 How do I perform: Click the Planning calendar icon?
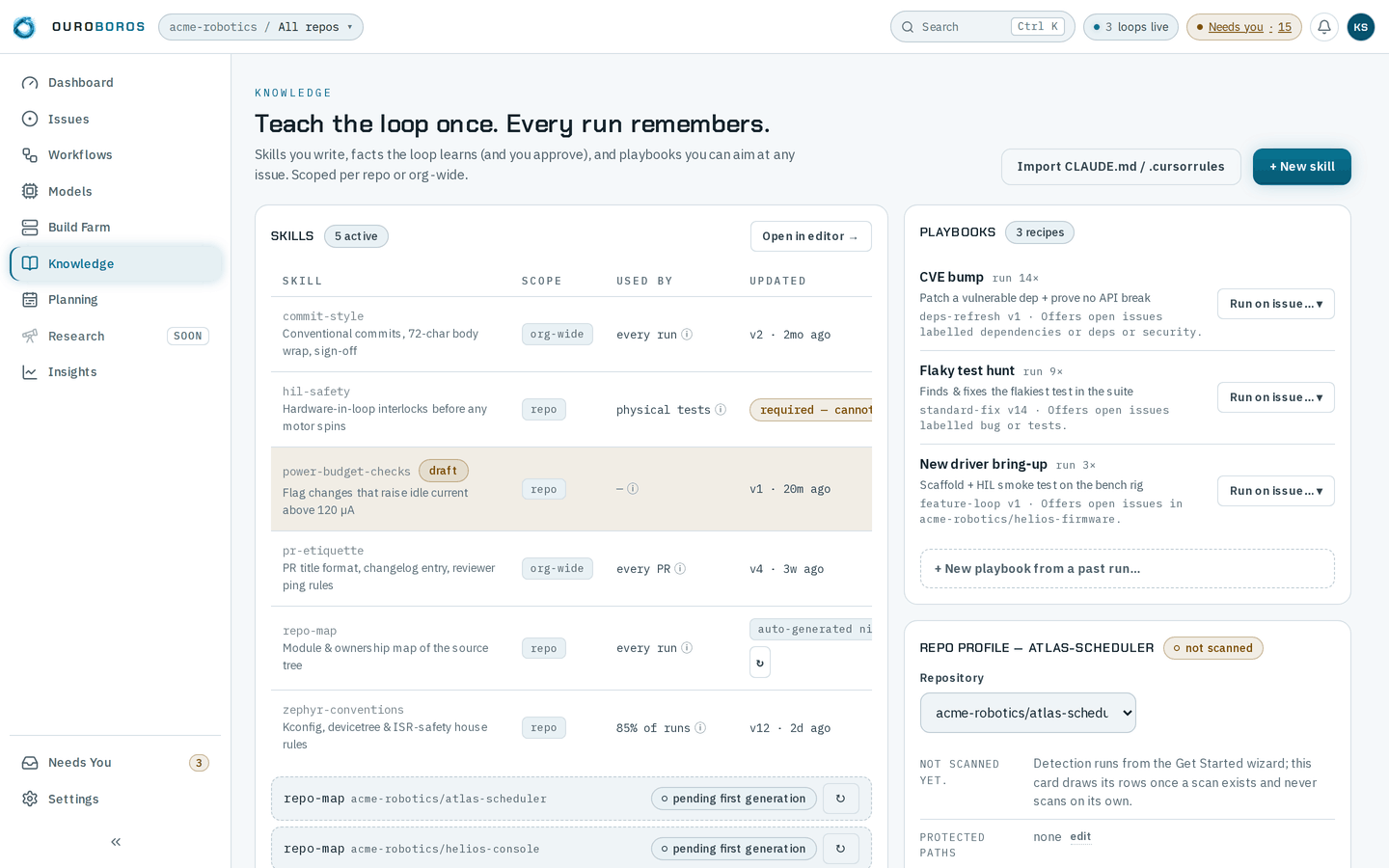pos(30,300)
